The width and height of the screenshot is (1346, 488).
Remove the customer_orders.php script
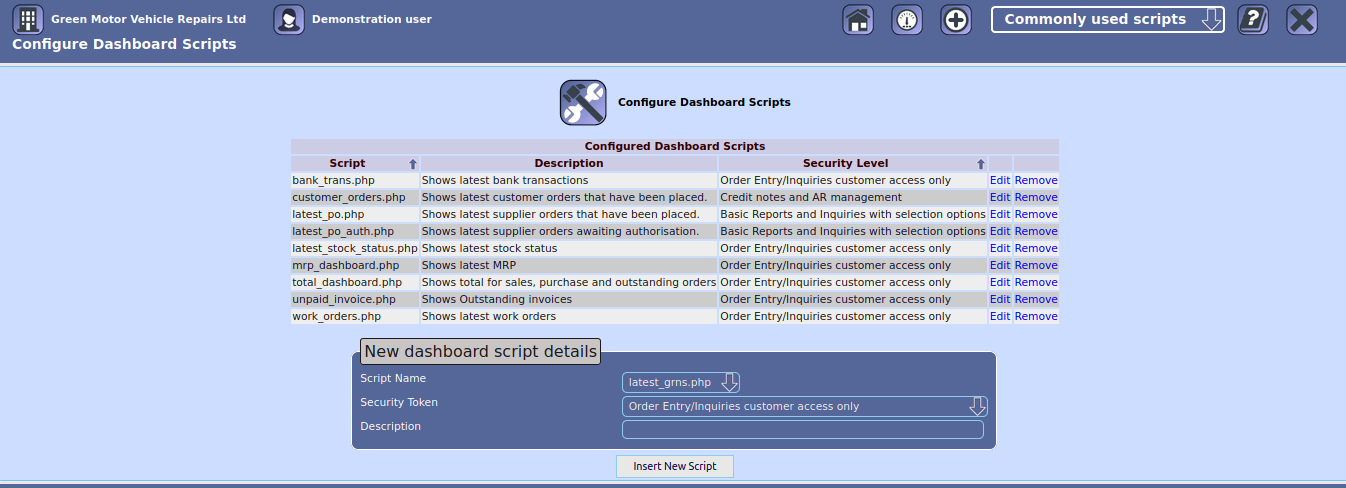point(1035,198)
